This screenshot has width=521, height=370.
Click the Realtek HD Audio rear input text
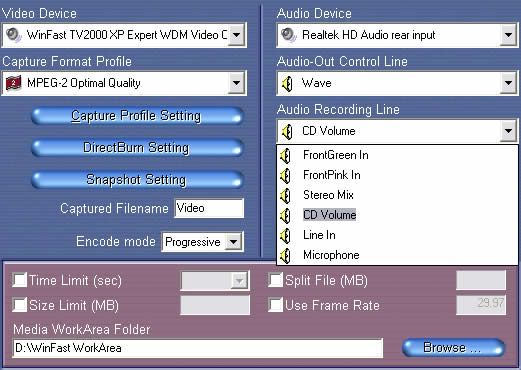(369, 35)
